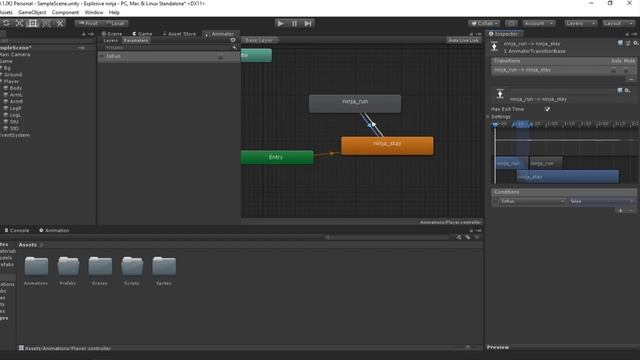
Task: Select the ninja_stay state node
Action: (387, 146)
